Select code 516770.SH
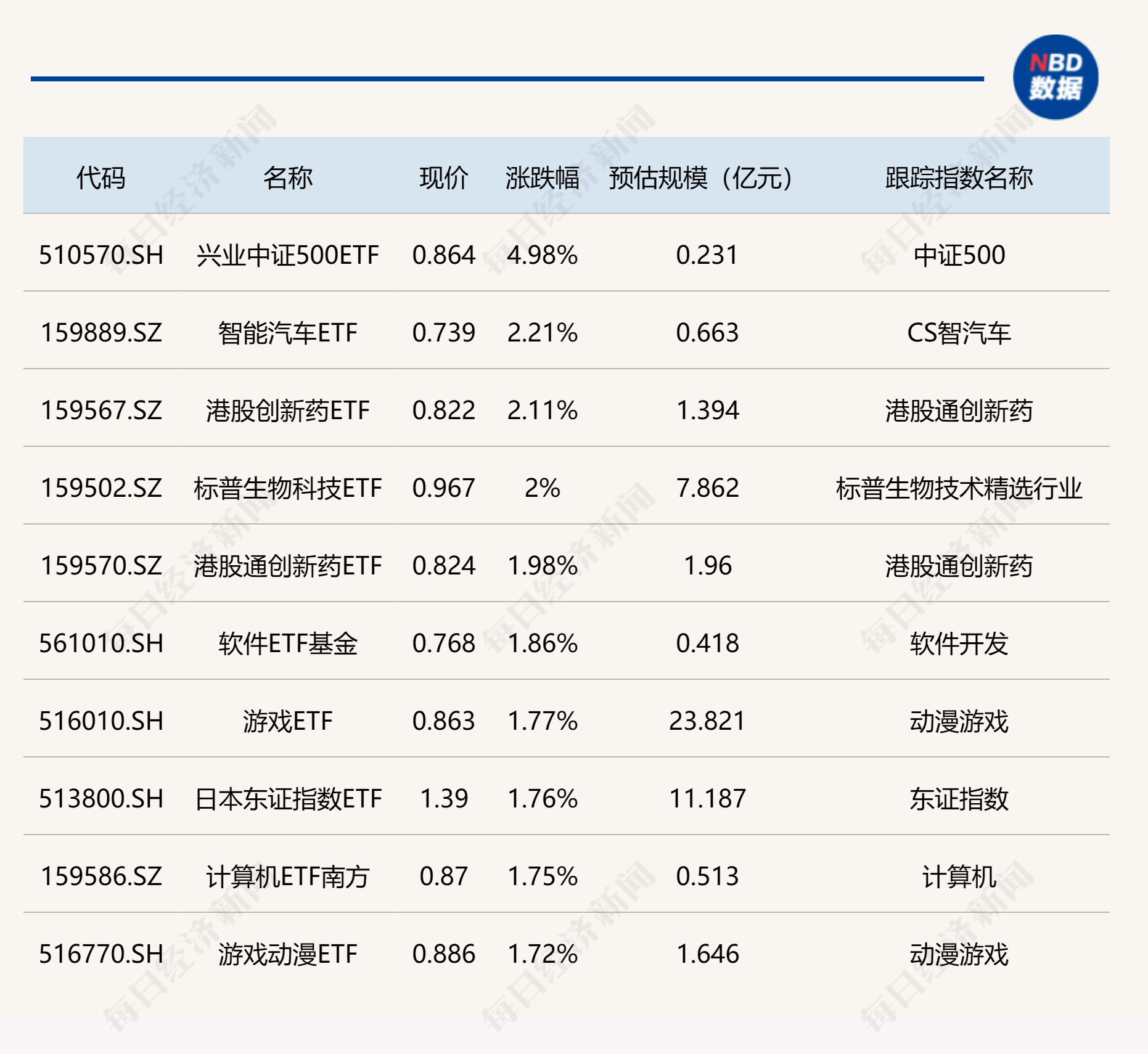This screenshot has height=1054, width=1148. coord(101,954)
